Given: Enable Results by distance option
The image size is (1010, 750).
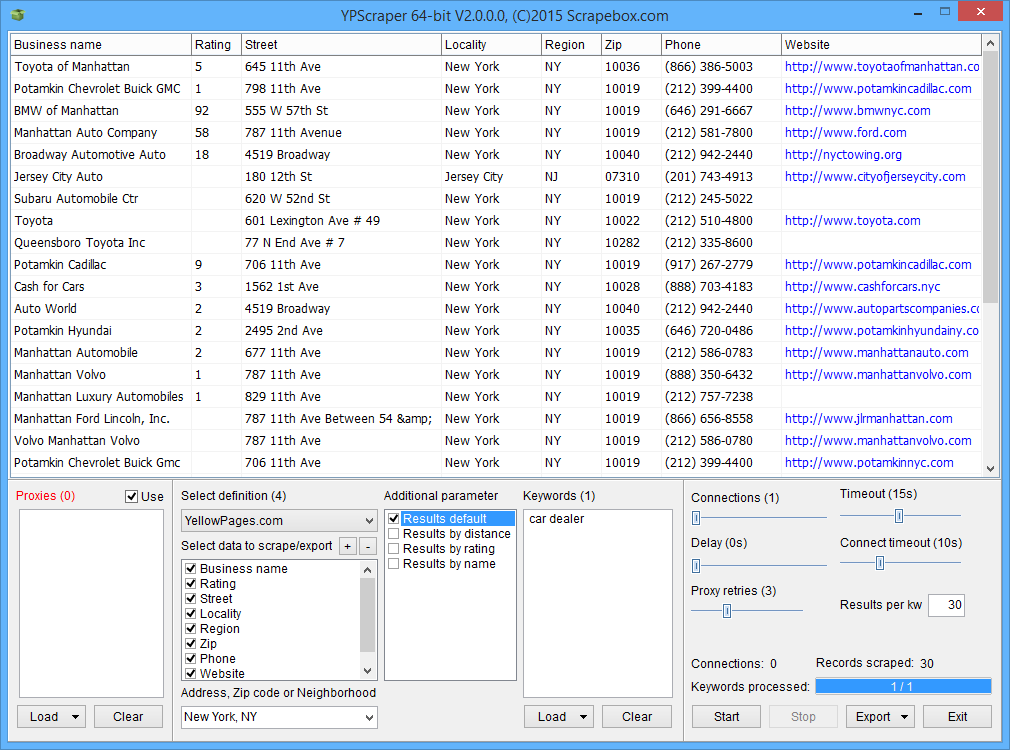Looking at the screenshot, I should click(394, 534).
